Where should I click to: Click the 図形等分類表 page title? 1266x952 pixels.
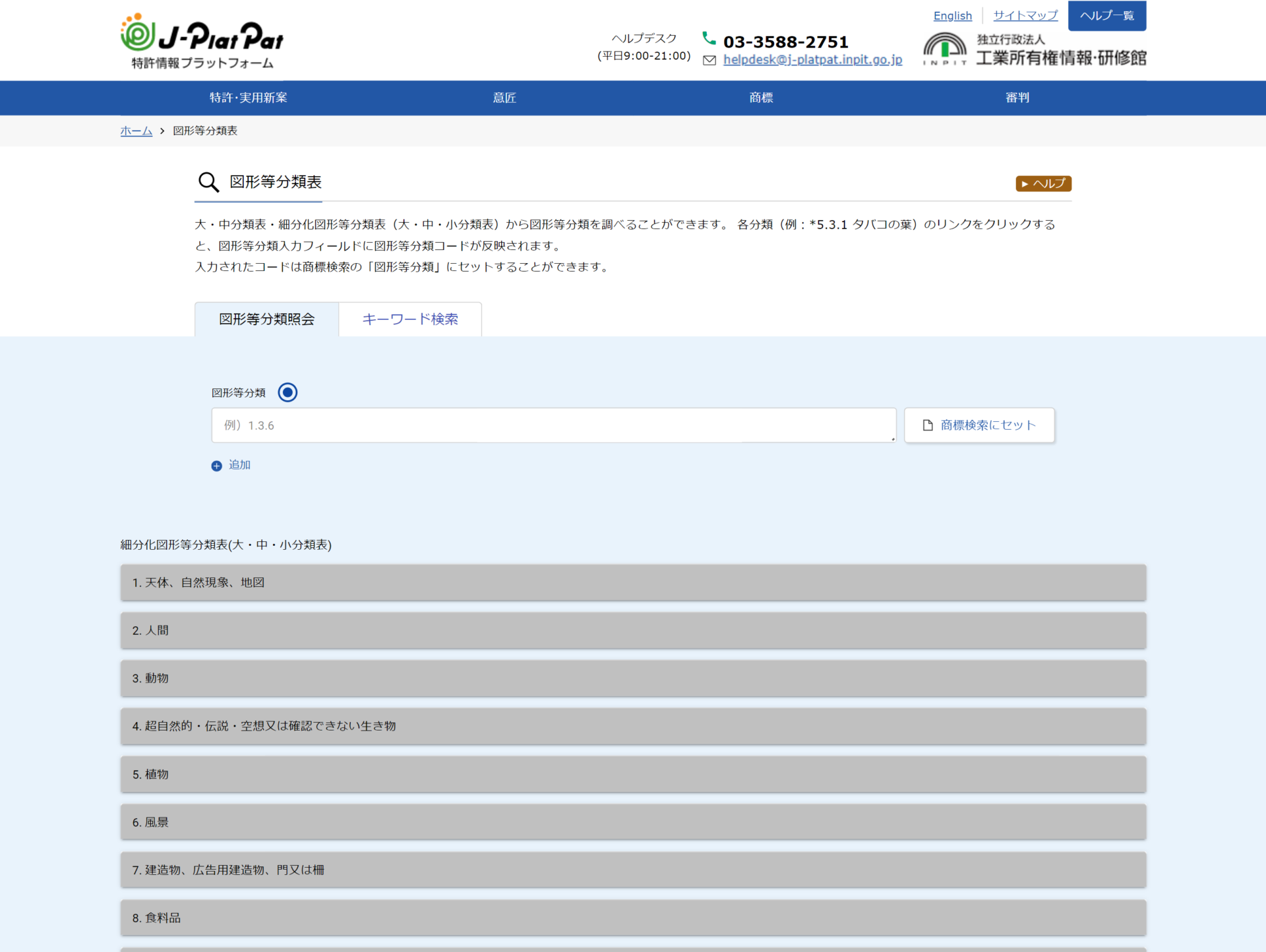276,182
